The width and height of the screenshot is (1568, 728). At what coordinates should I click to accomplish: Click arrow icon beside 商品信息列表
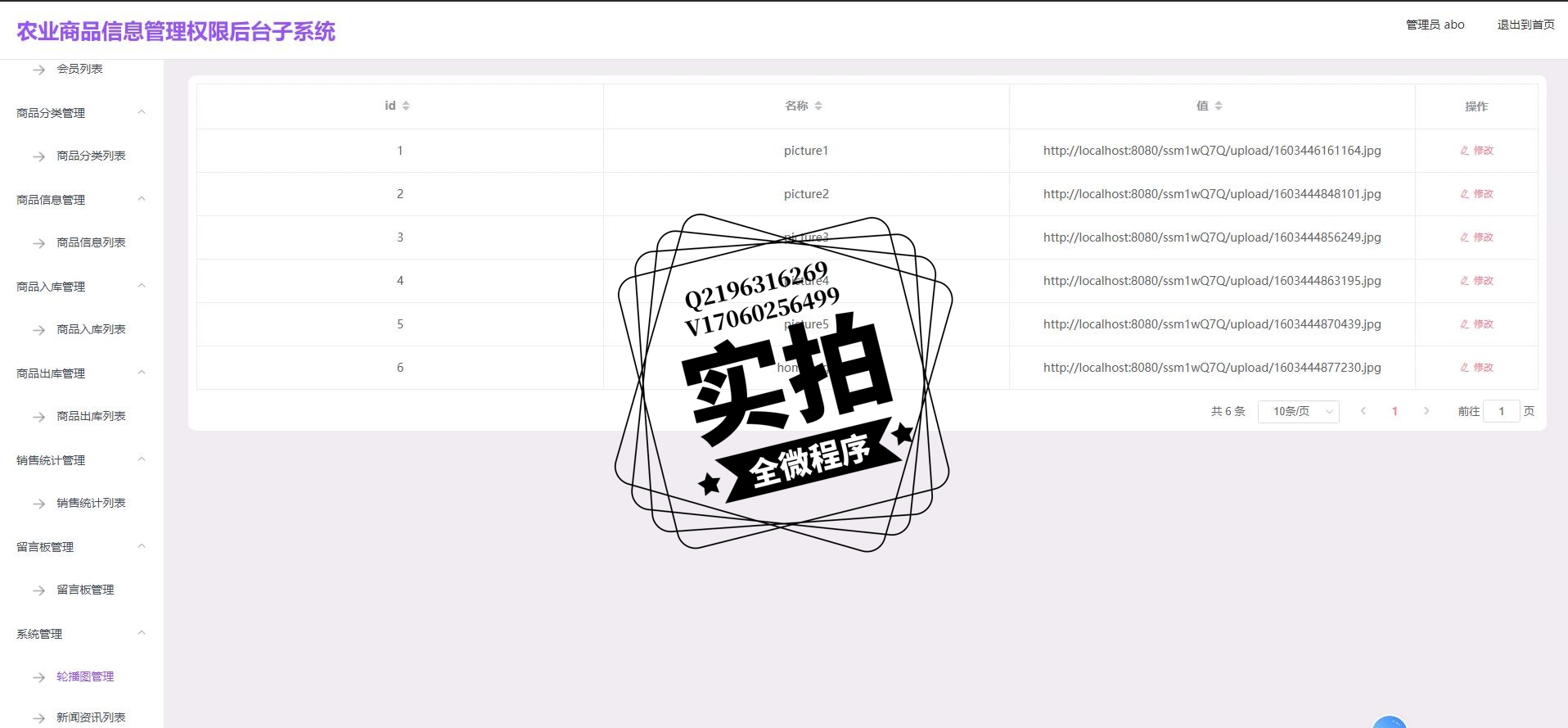coord(38,243)
